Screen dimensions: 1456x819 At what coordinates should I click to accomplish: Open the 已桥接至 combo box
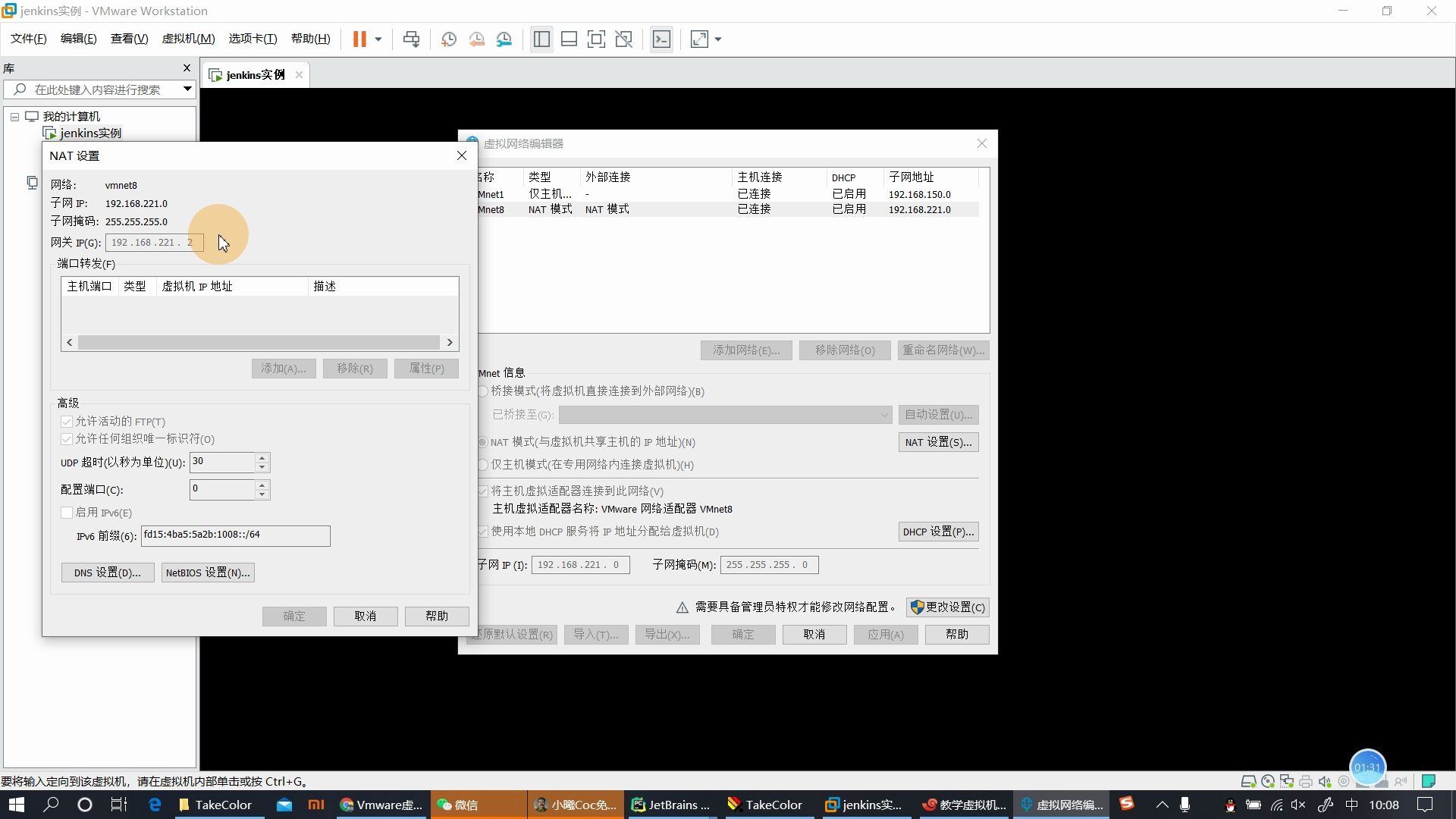coord(725,415)
